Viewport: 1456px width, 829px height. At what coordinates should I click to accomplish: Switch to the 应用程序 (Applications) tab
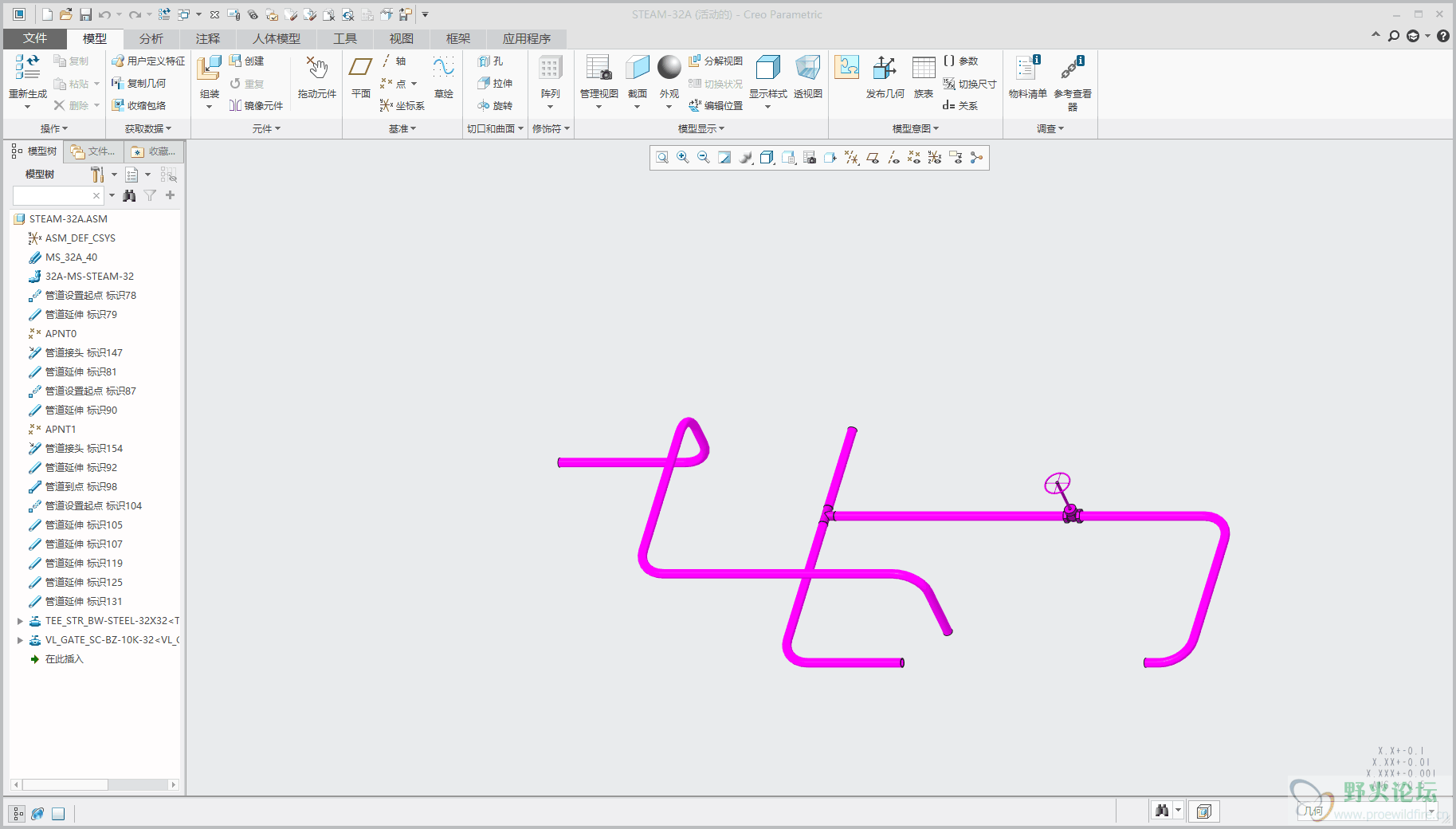pos(527,38)
